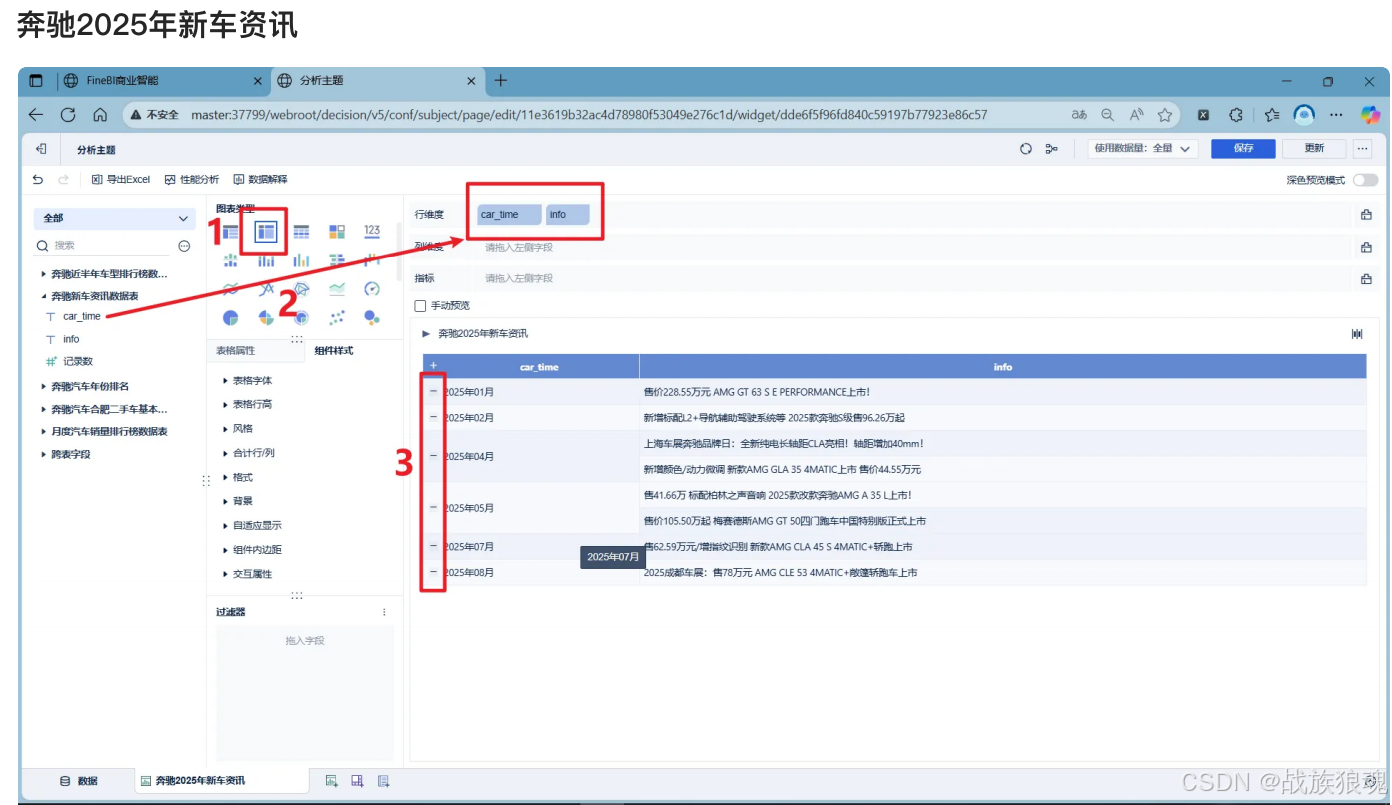Check the 手动预览 checkbox
Image resolution: width=1392 pixels, height=805 pixels.
coord(420,306)
